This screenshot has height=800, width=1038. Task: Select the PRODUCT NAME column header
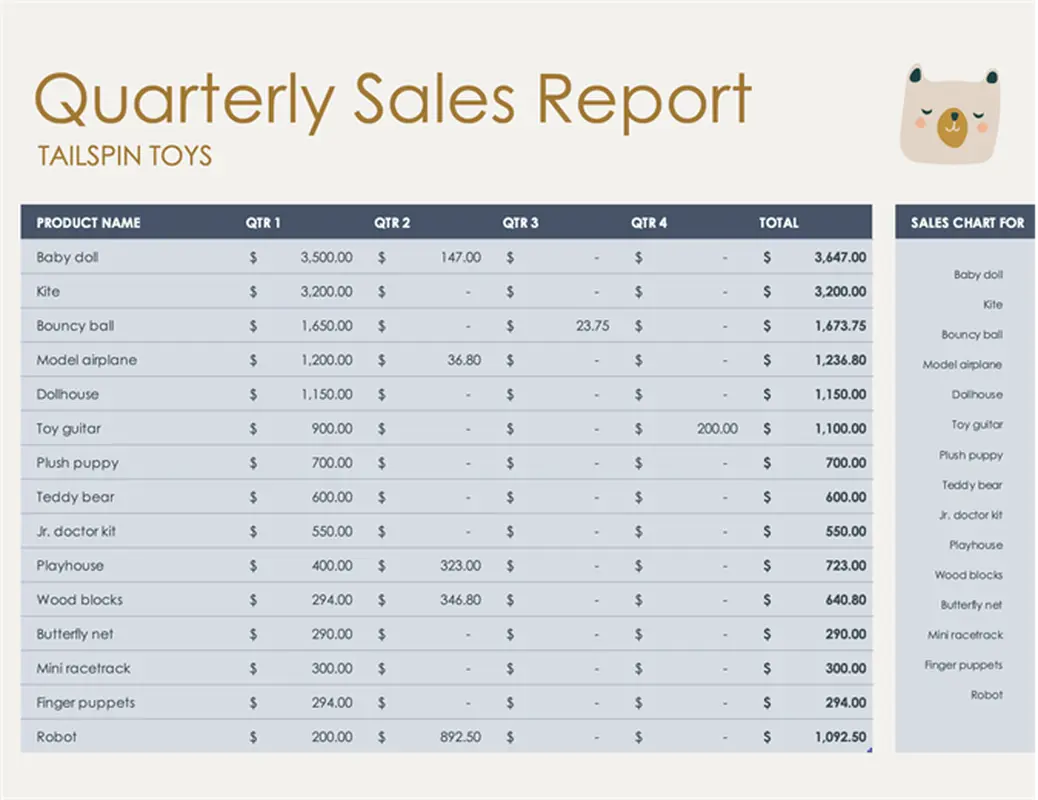click(88, 223)
